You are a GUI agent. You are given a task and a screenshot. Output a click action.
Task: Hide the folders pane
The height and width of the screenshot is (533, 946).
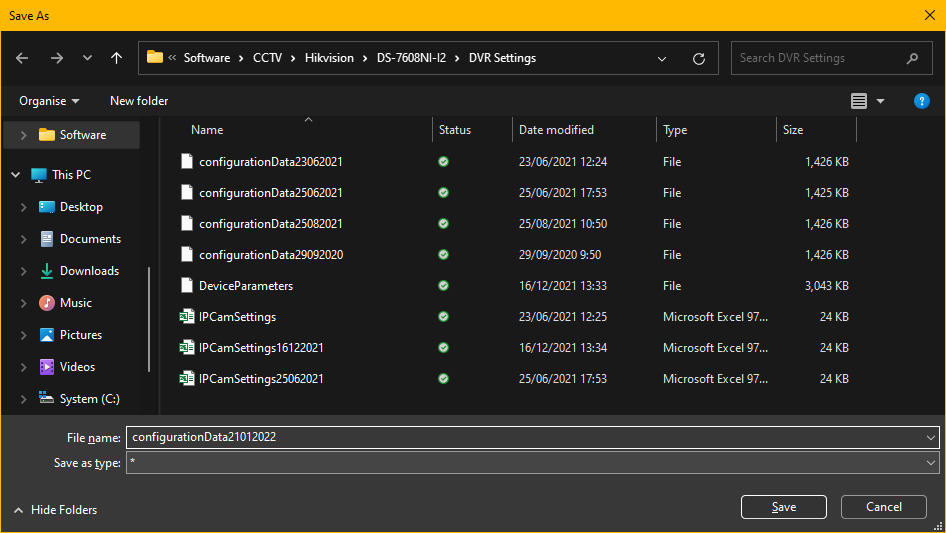(x=56, y=510)
